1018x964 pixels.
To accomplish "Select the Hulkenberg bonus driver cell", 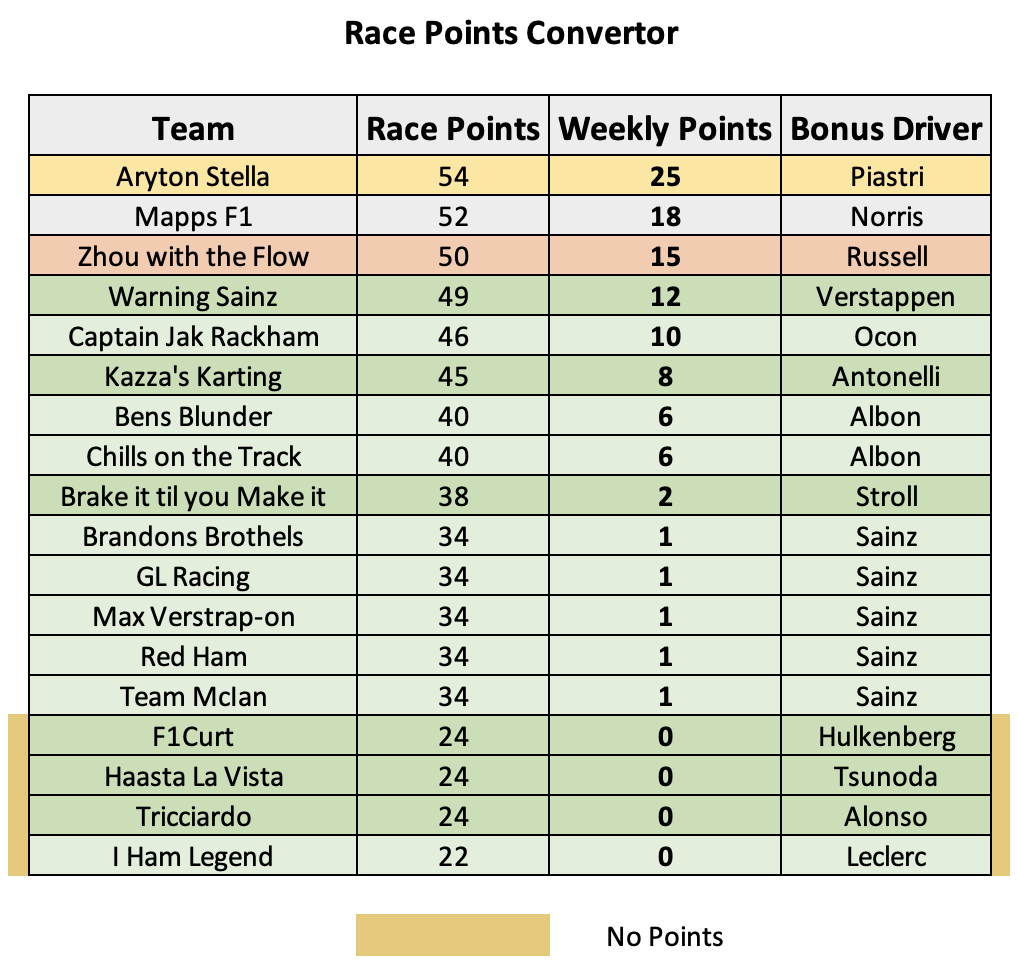I will (x=886, y=736).
